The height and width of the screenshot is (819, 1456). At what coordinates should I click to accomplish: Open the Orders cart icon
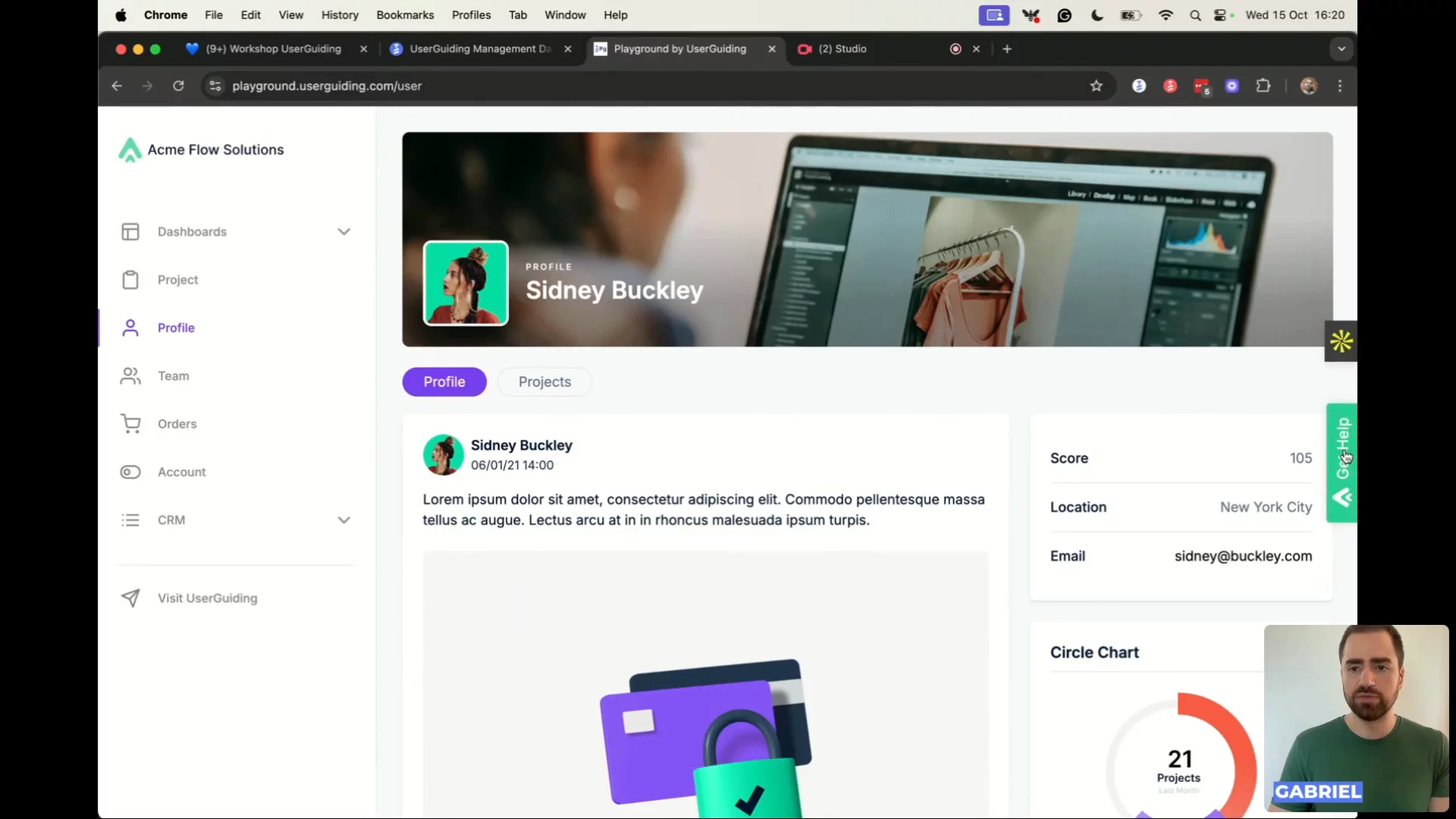click(130, 424)
